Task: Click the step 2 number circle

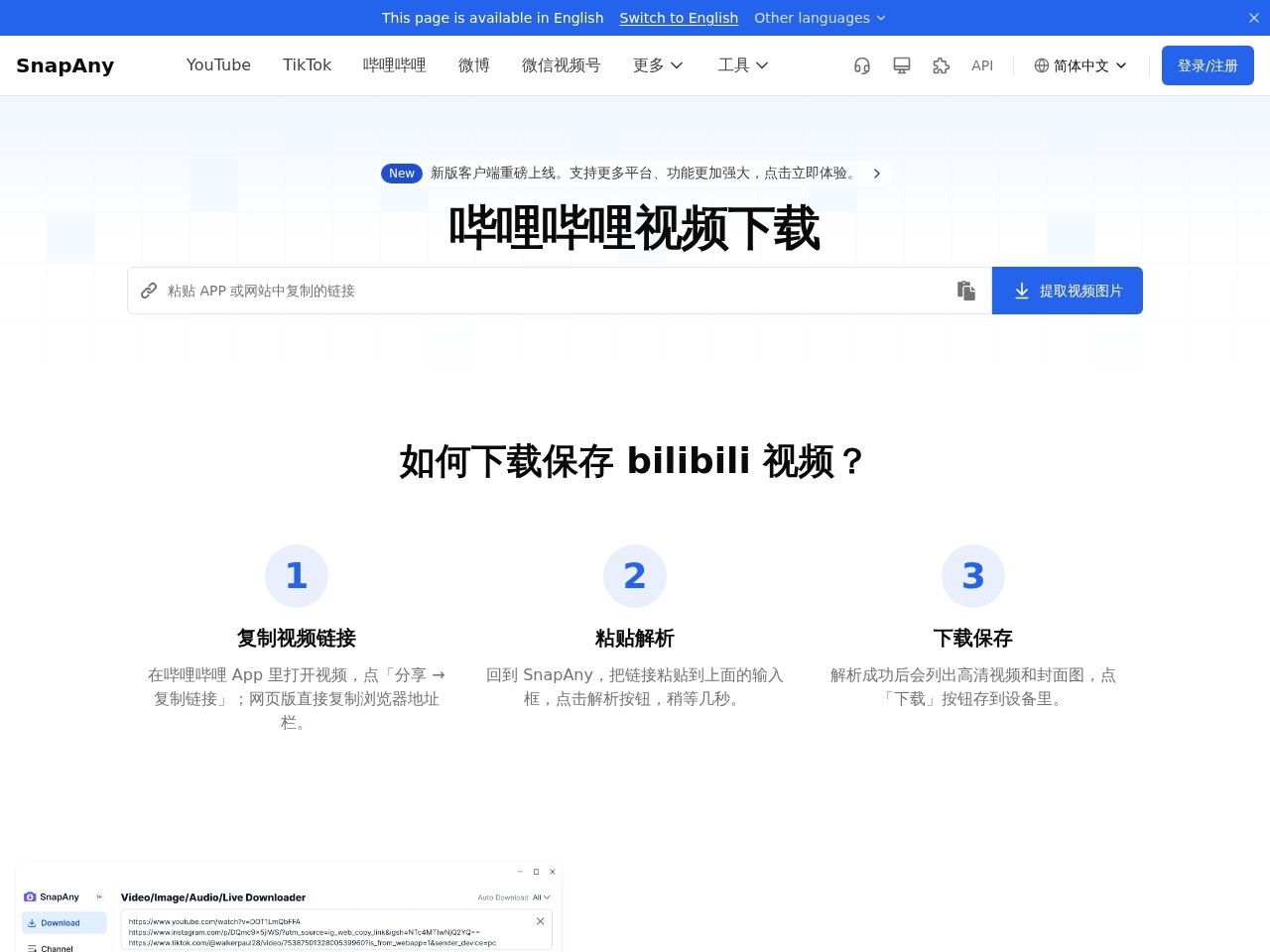Action: [635, 576]
